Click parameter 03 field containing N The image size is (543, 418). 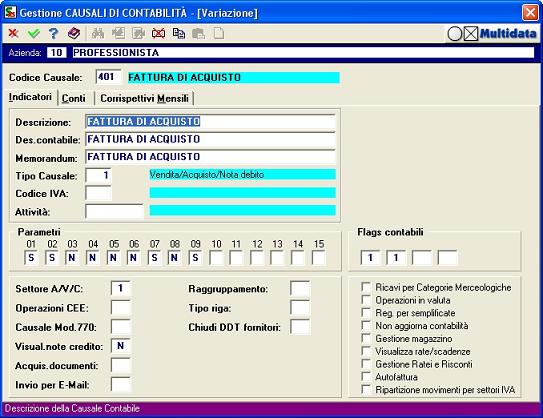[x=72, y=258]
